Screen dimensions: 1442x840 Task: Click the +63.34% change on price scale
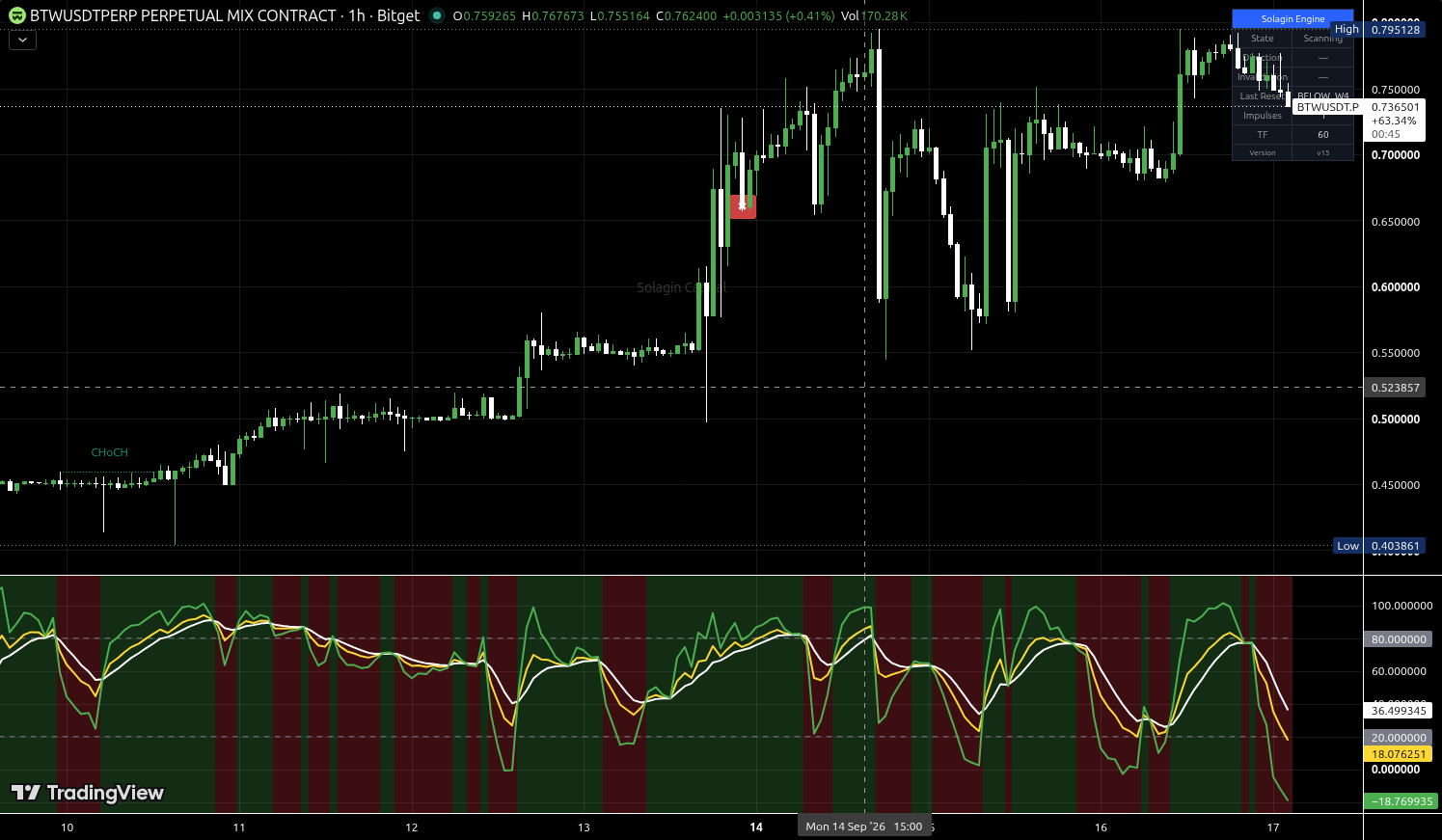click(x=1394, y=122)
